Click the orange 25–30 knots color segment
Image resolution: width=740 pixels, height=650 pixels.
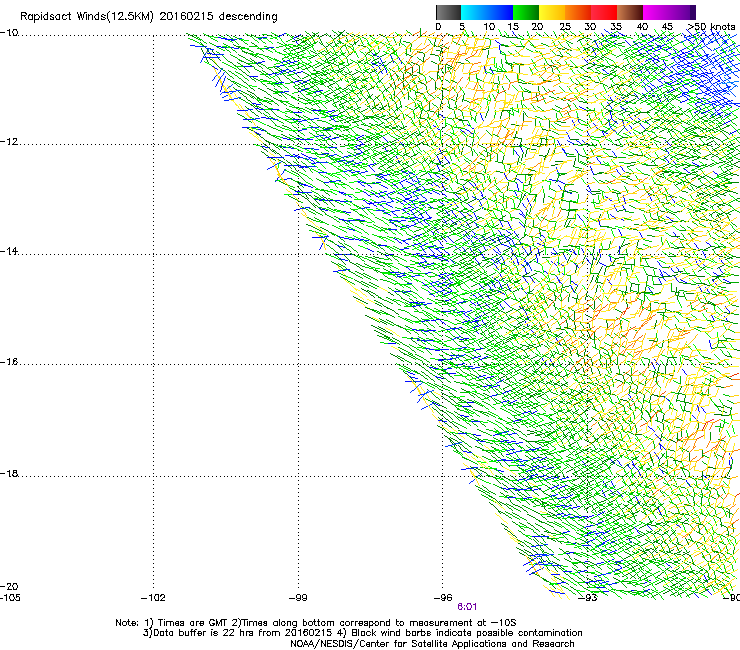(578, 12)
